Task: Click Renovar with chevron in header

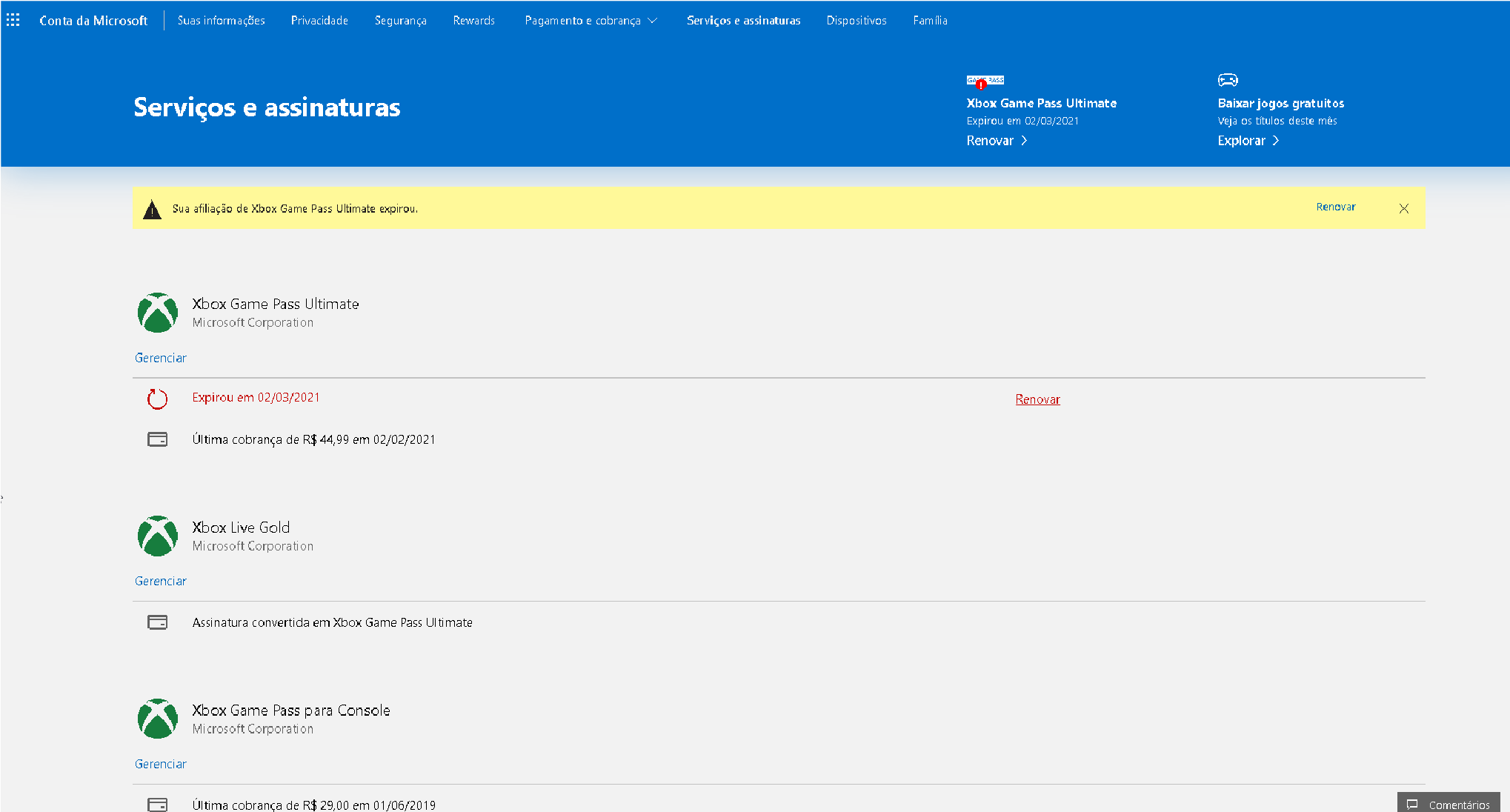Action: click(997, 141)
